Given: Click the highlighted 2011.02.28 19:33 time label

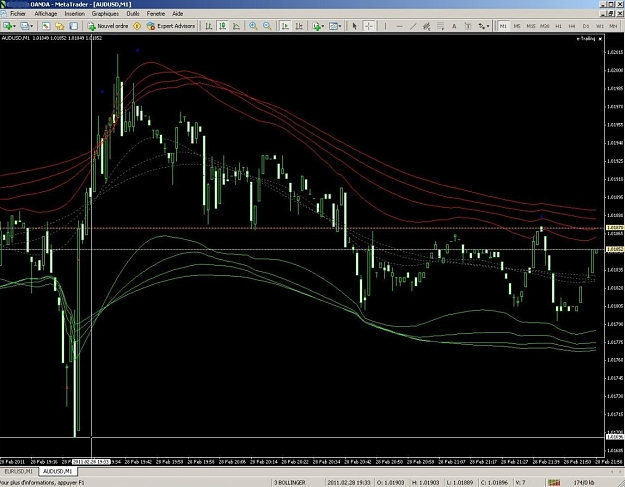Looking at the screenshot, I should 91,462.
